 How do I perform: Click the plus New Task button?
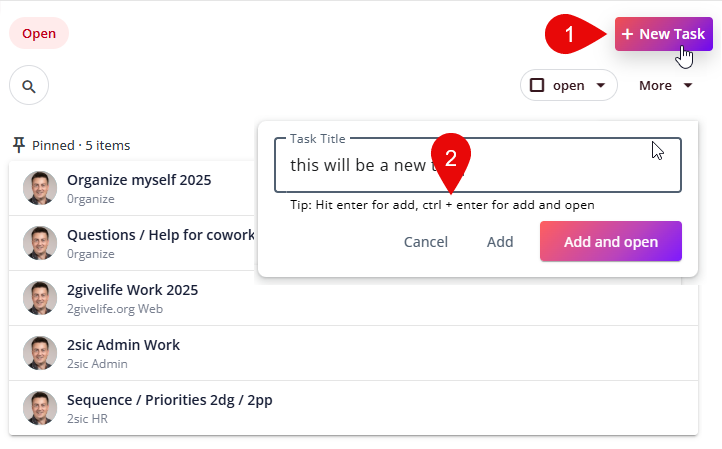click(x=663, y=34)
